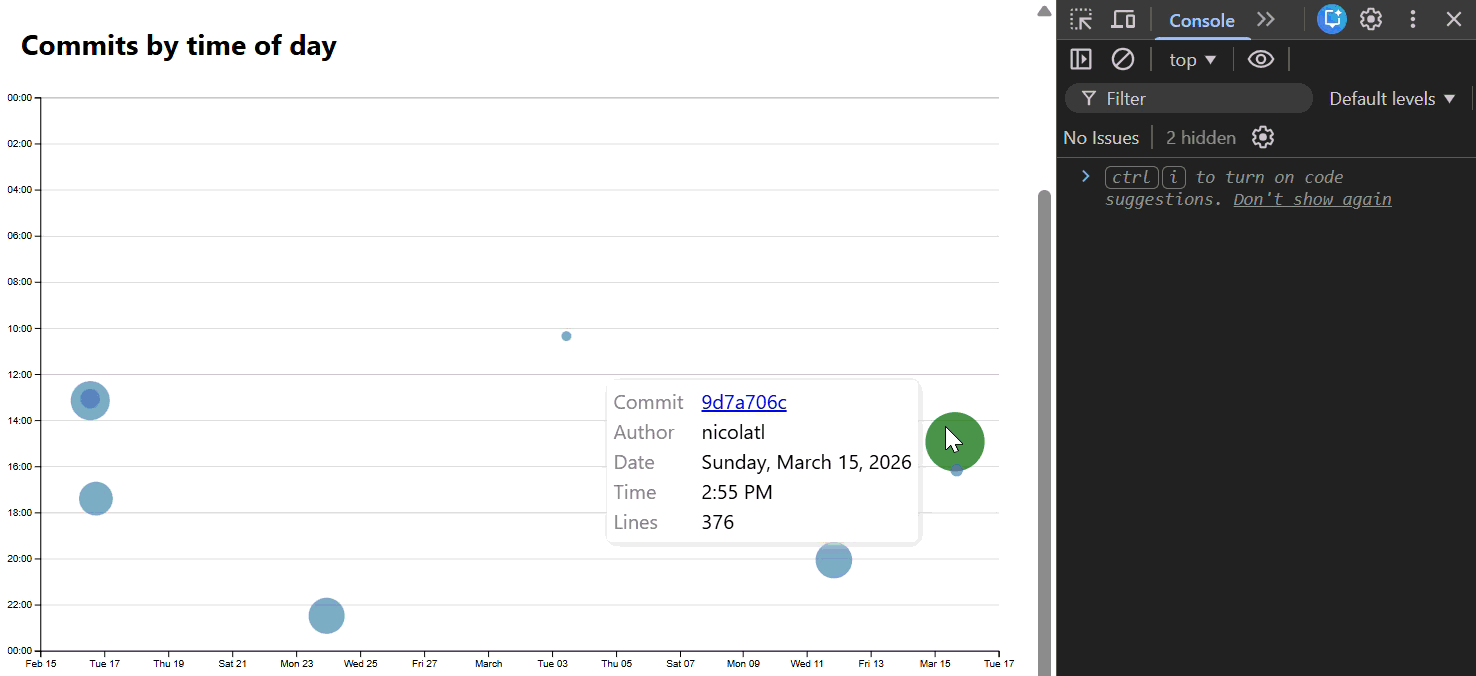Image resolution: width=1476 pixels, height=676 pixels.
Task: Click the Don't show again link
Action: (1312, 199)
